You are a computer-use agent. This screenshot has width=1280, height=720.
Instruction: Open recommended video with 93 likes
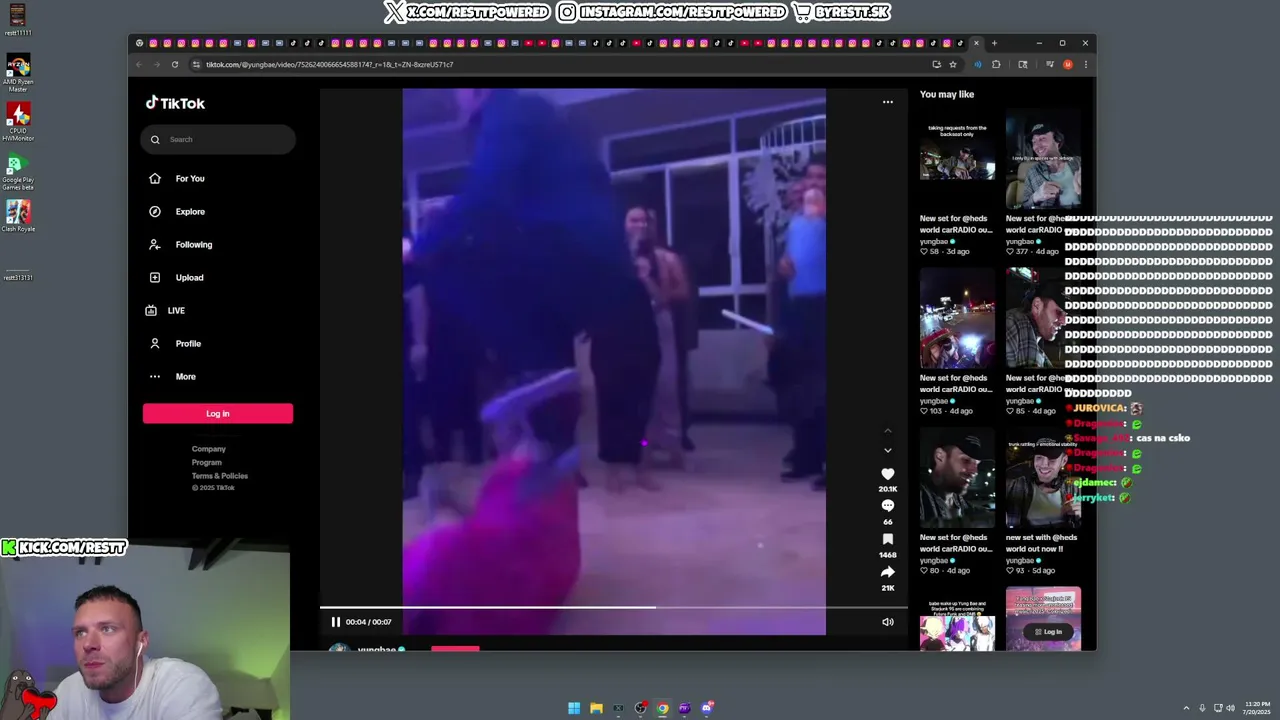[x=1043, y=478]
